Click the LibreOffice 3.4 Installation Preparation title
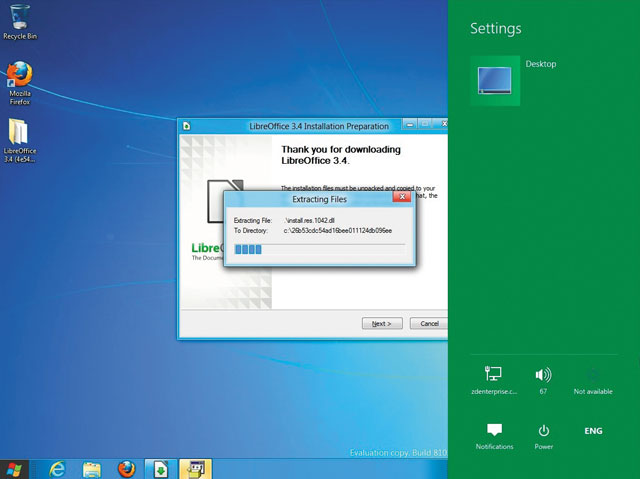 pyautogui.click(x=319, y=126)
